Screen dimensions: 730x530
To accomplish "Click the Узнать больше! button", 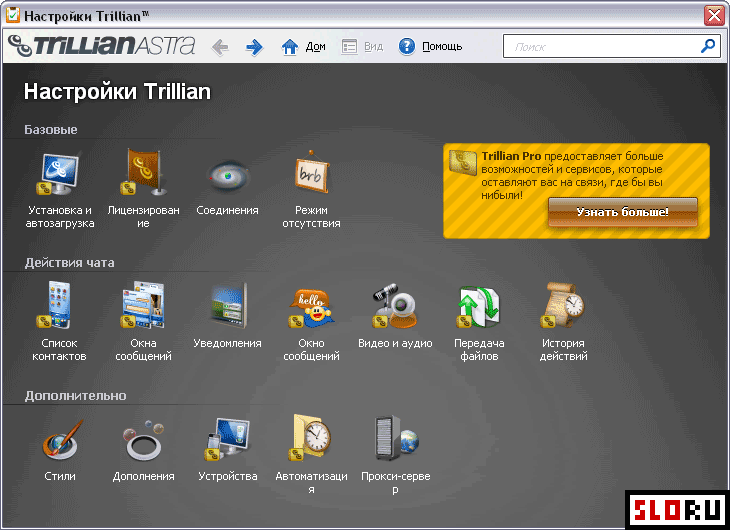I will tap(622, 212).
